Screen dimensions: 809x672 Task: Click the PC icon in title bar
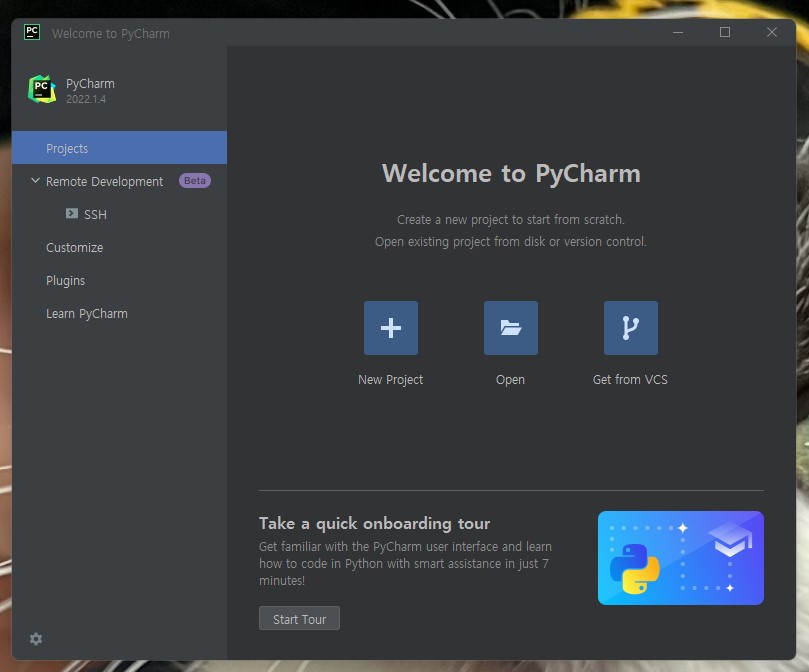(32, 32)
